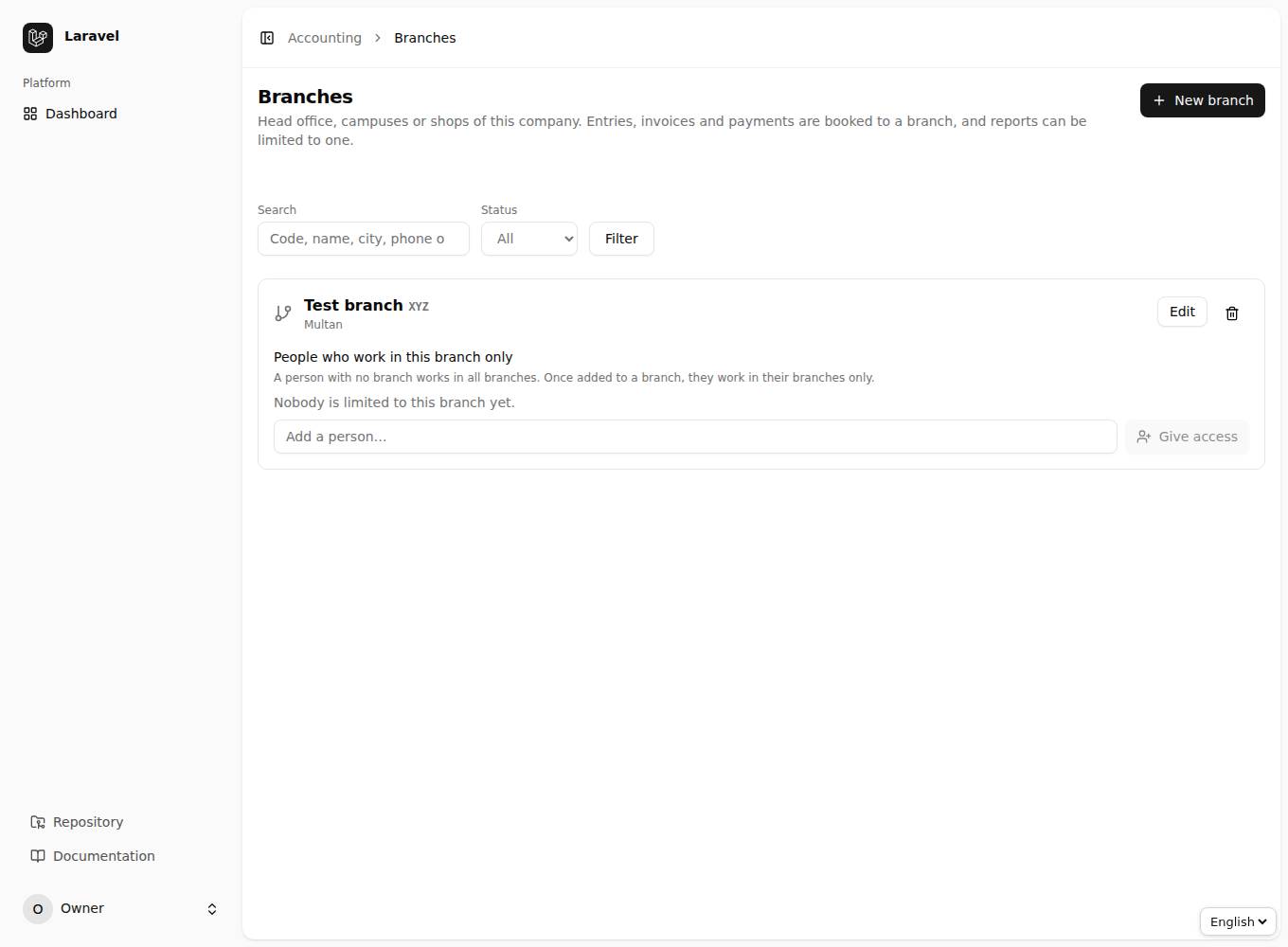Viewport: 1288px width, 947px height.
Task: Click the Branches page heading
Action: pos(305,97)
